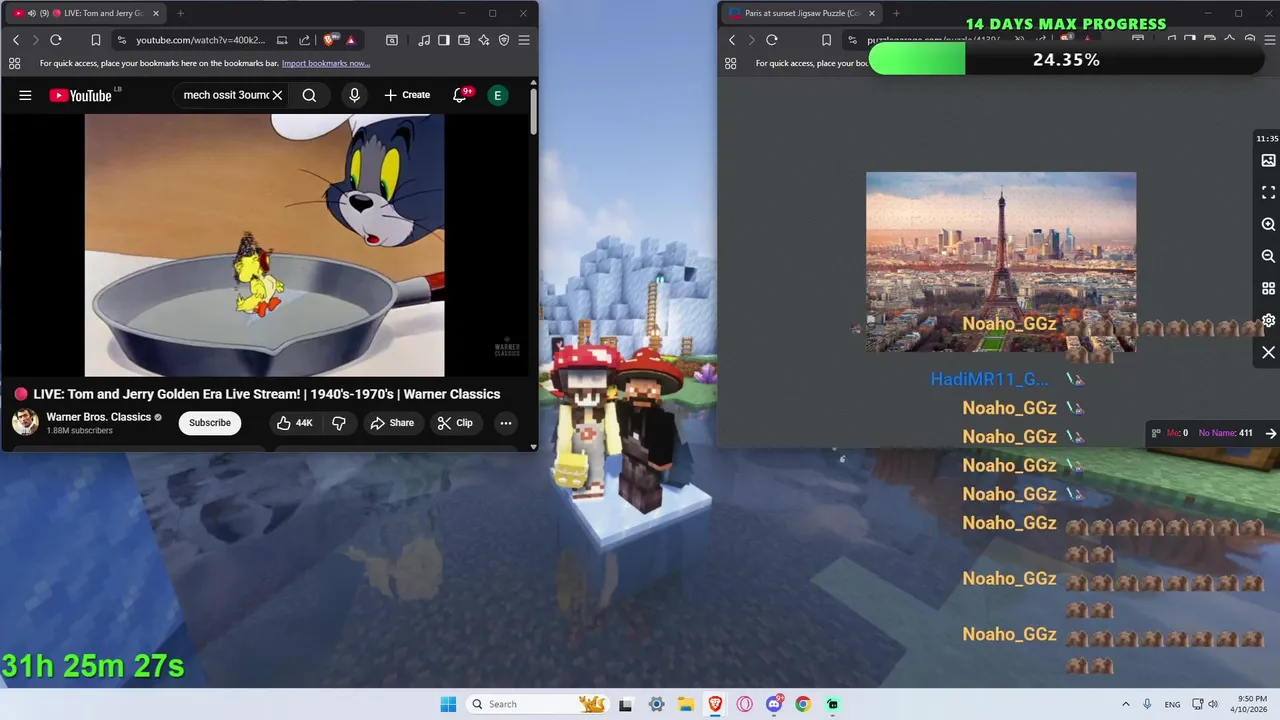Screen dimensions: 1280x720
Task: Click the scroll down arrow in YouTube window
Action: 534,447
